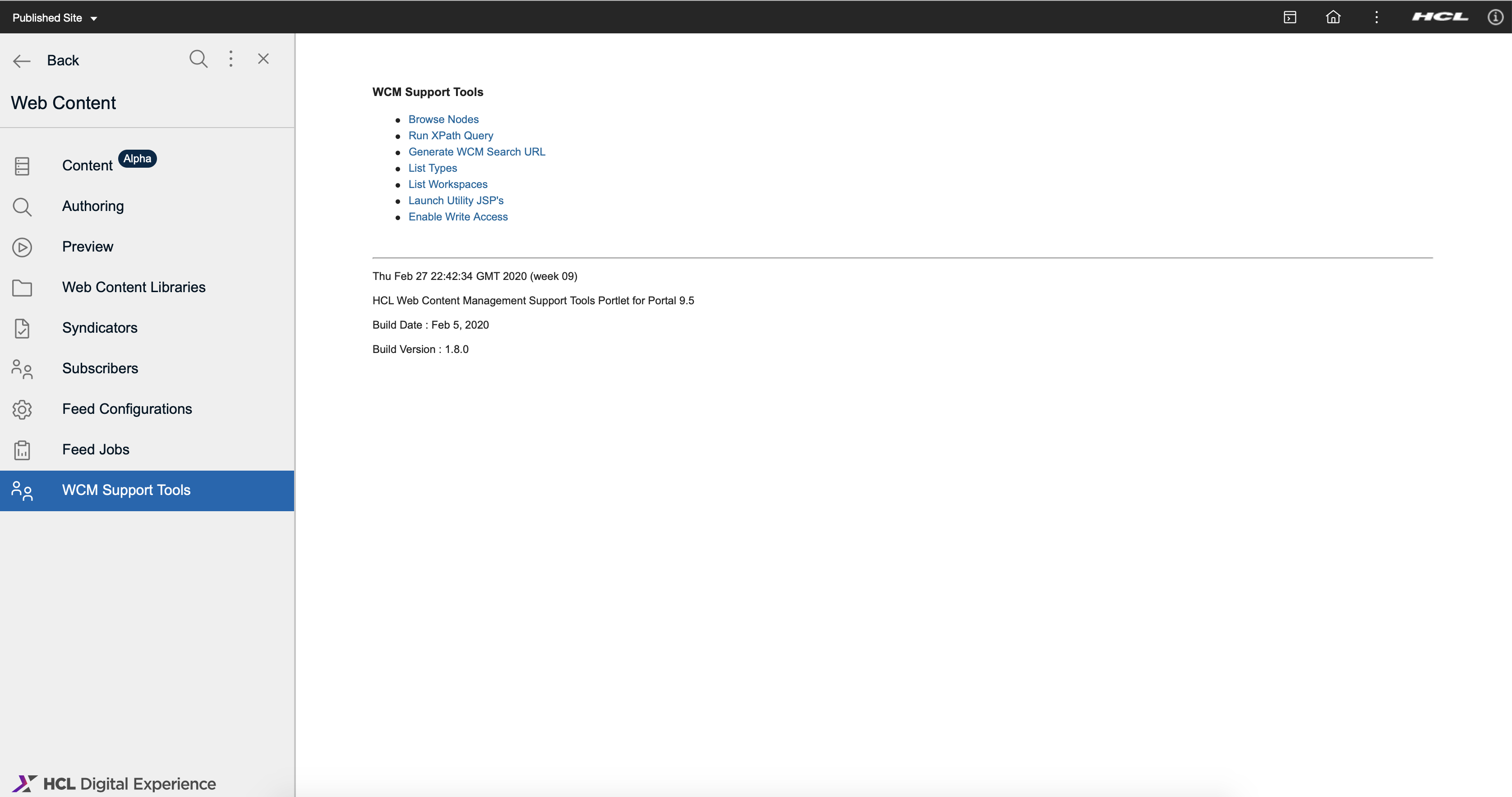Click the Feed Configurations gear icon
The width and height of the screenshot is (1512, 797).
(22, 409)
